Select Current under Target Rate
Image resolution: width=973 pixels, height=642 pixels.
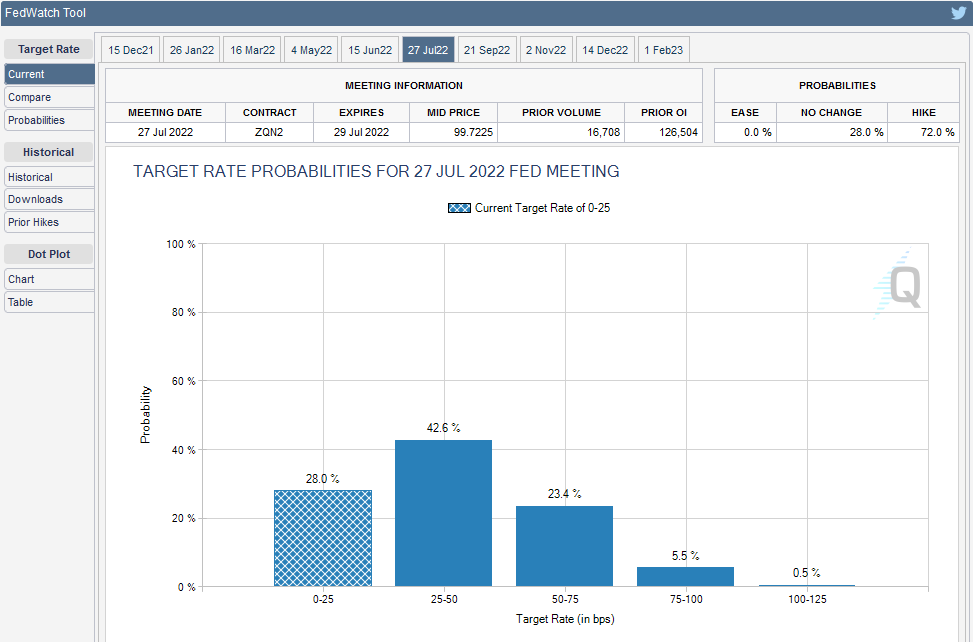tap(50, 74)
